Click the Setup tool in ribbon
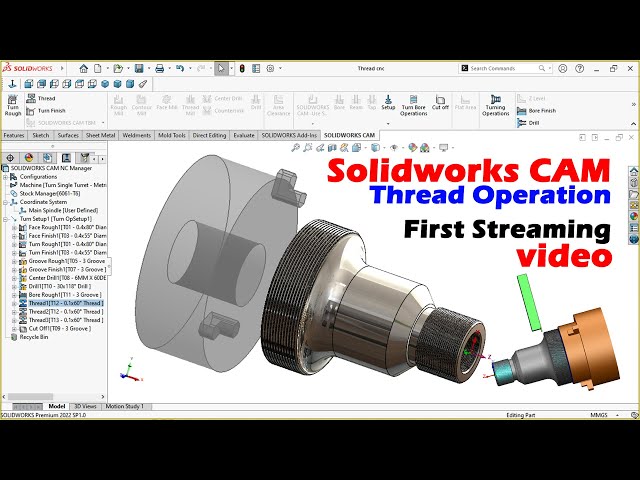 pyautogui.click(x=388, y=102)
